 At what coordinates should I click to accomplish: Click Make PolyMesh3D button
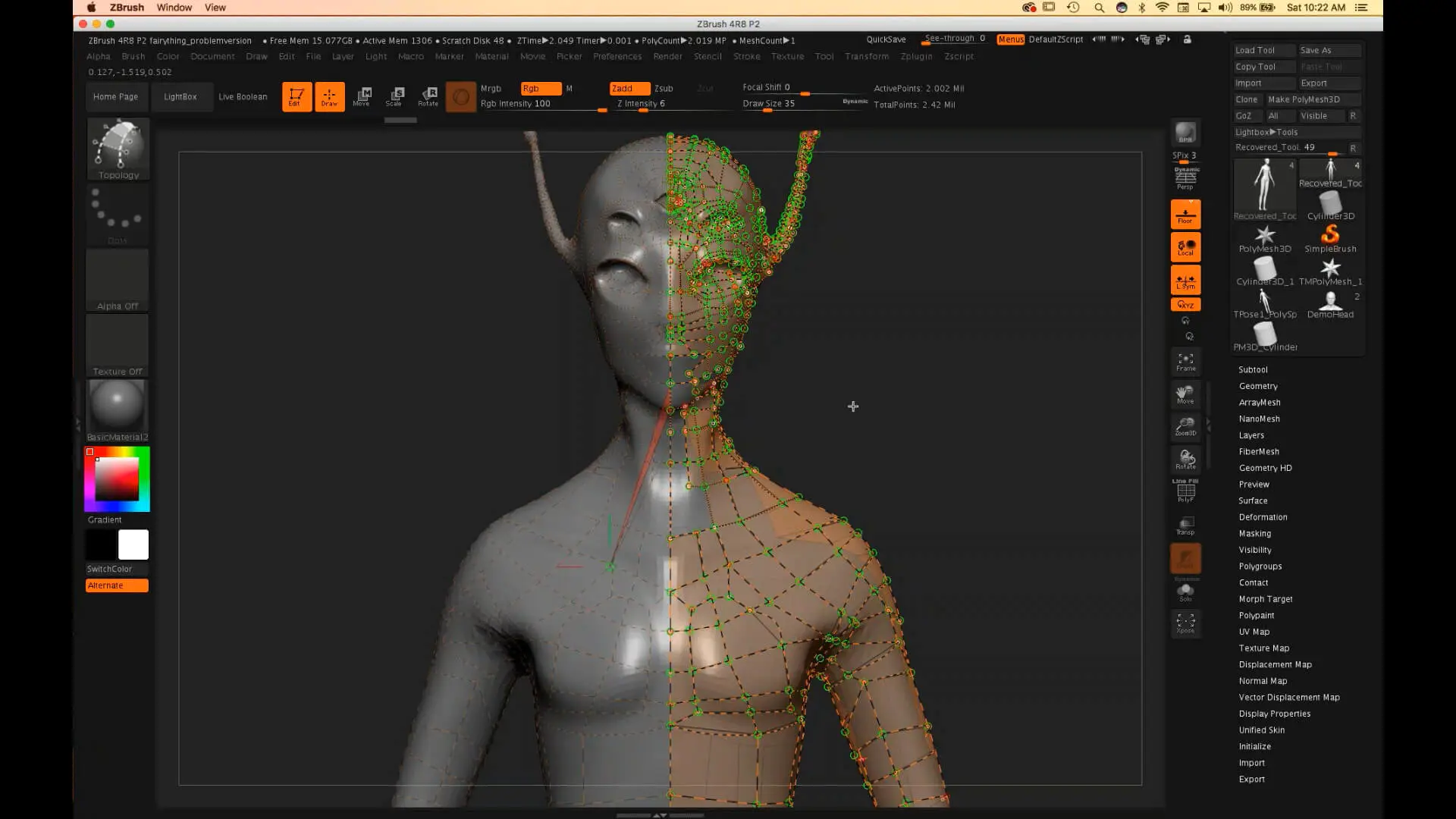[1313, 100]
